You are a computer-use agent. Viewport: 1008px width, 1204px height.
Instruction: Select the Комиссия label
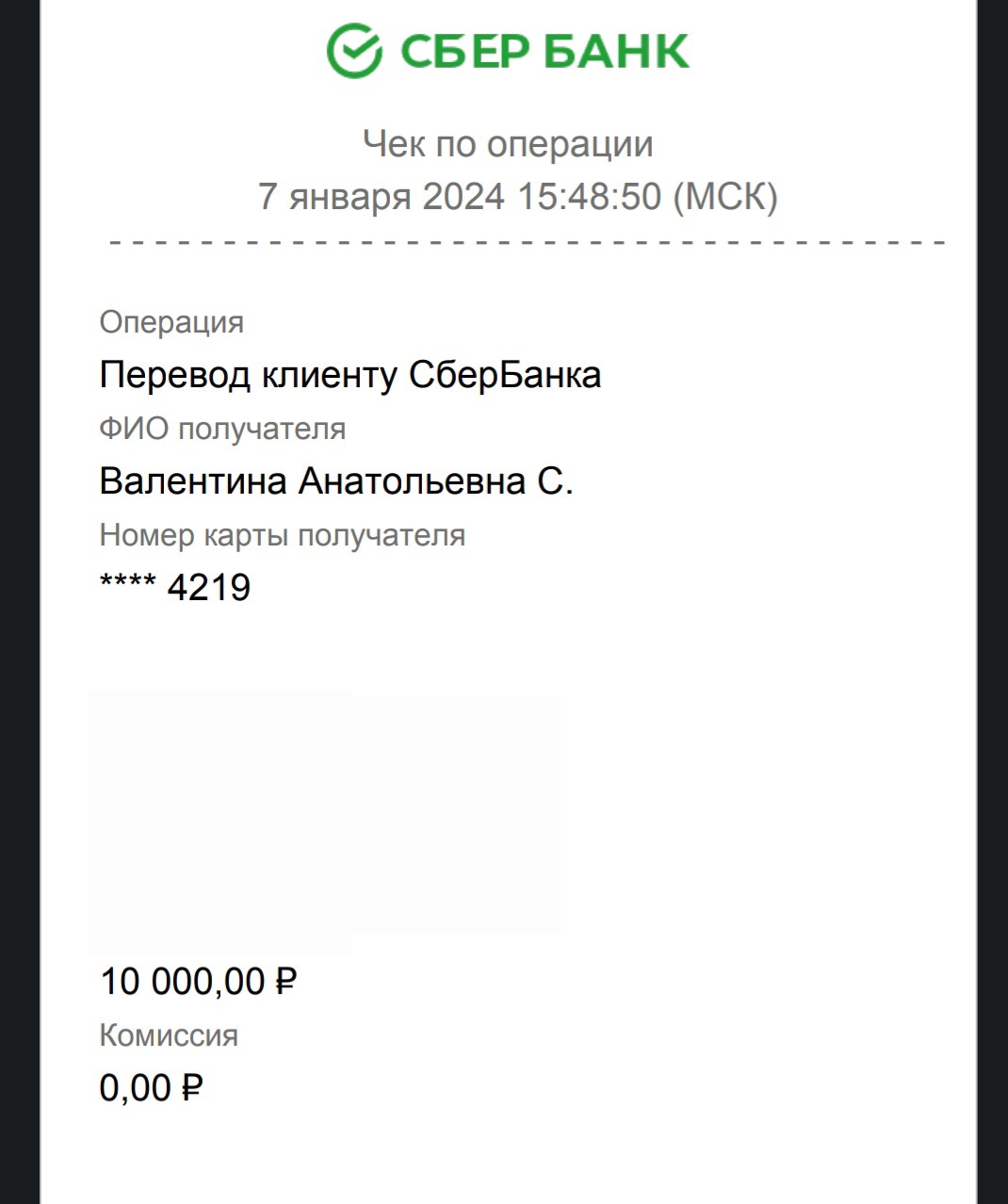click(x=169, y=1035)
